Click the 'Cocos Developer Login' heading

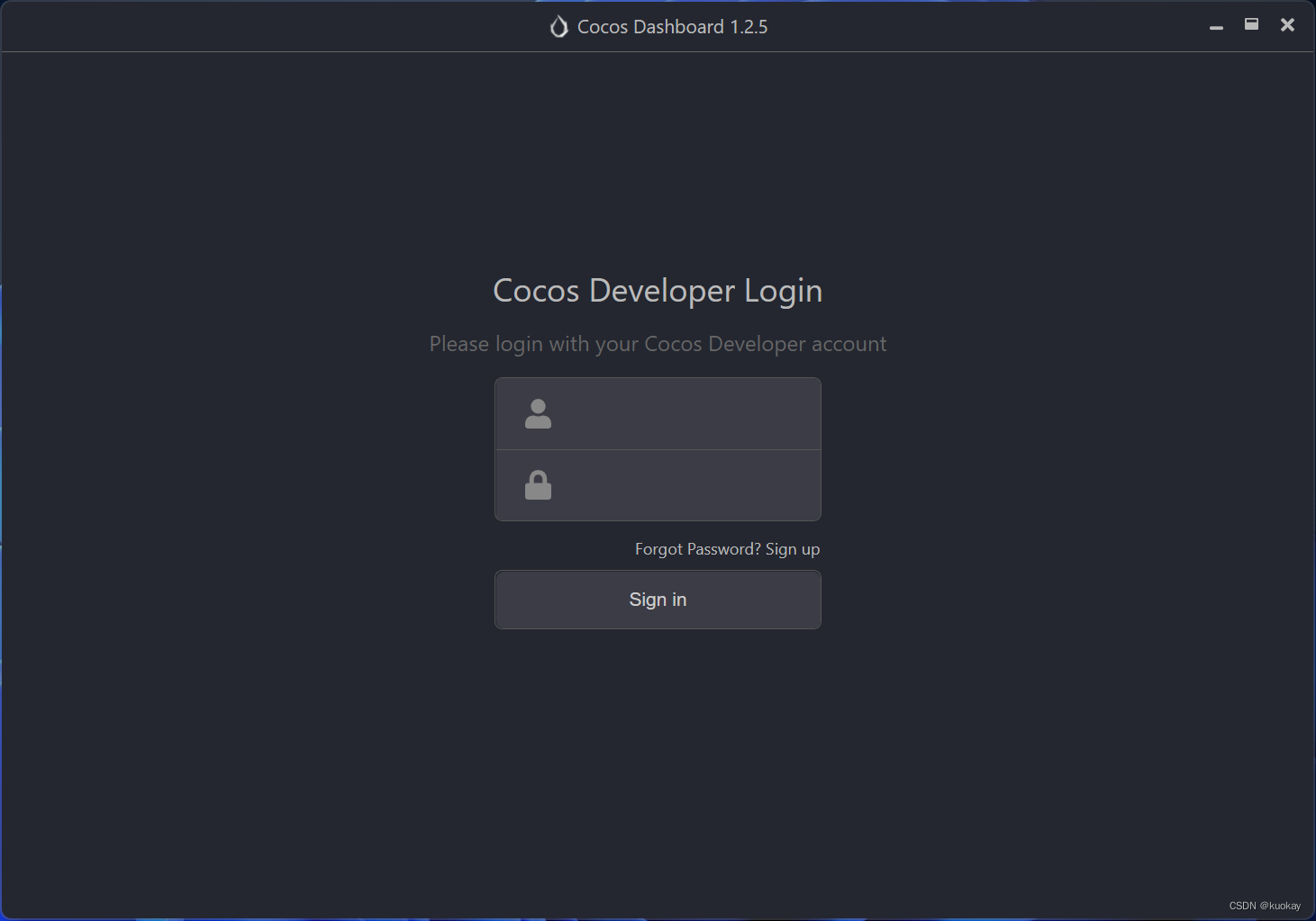click(x=658, y=291)
